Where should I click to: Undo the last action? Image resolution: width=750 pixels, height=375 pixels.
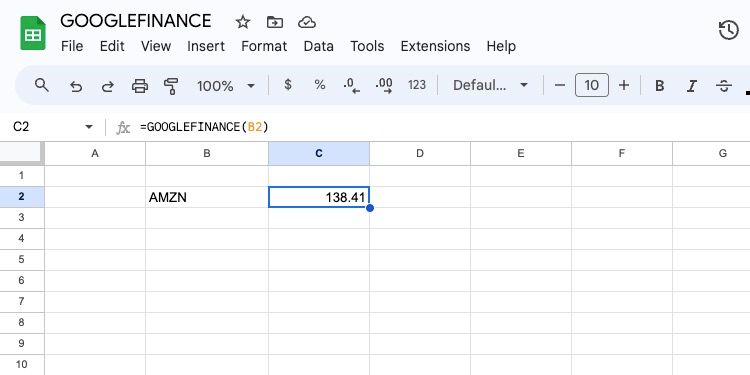click(76, 86)
